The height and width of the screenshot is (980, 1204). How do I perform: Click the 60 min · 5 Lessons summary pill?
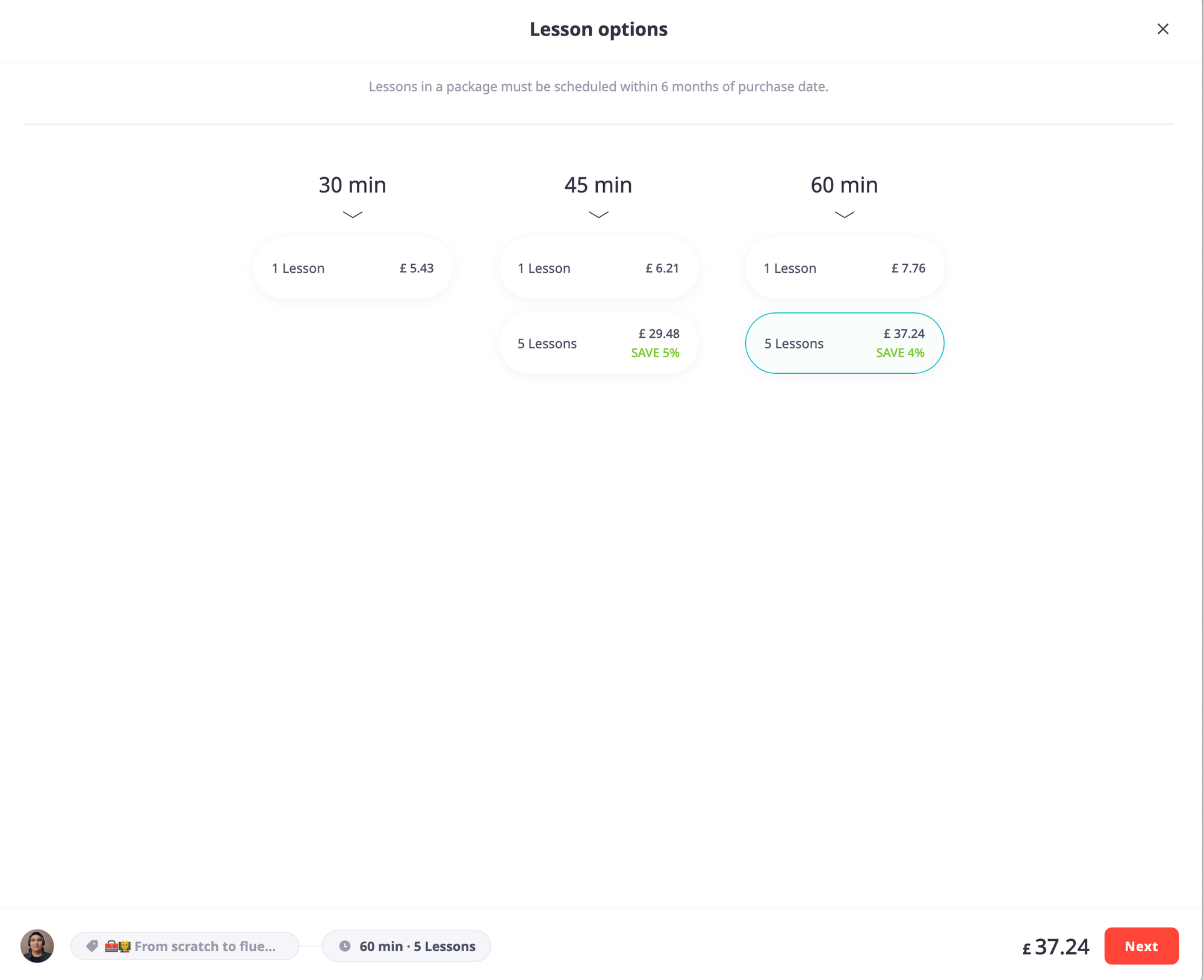(x=417, y=946)
